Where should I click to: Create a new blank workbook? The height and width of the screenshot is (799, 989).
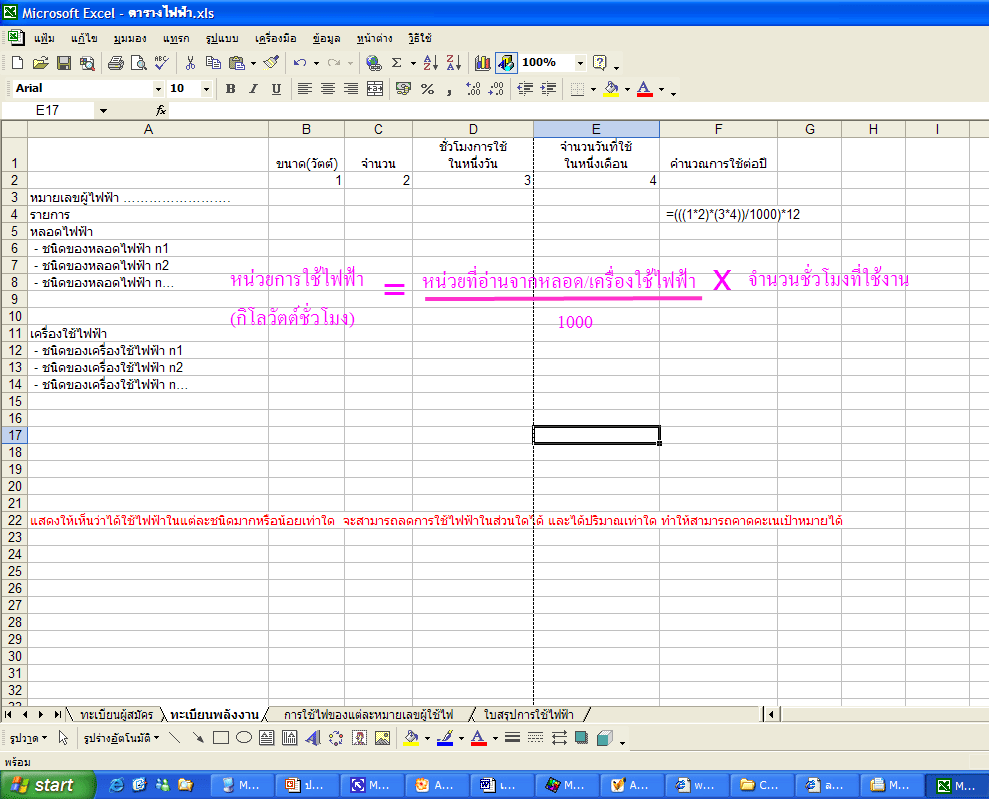pos(18,62)
